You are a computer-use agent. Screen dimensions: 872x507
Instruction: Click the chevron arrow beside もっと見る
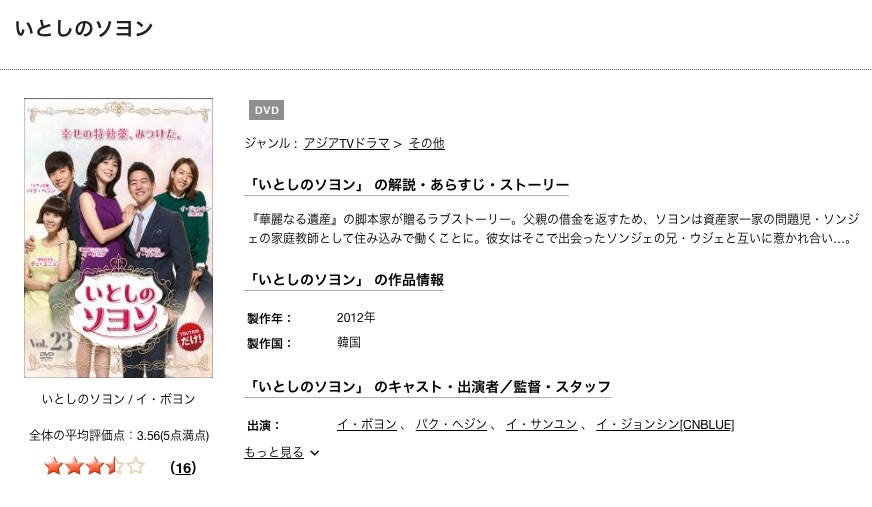315,453
